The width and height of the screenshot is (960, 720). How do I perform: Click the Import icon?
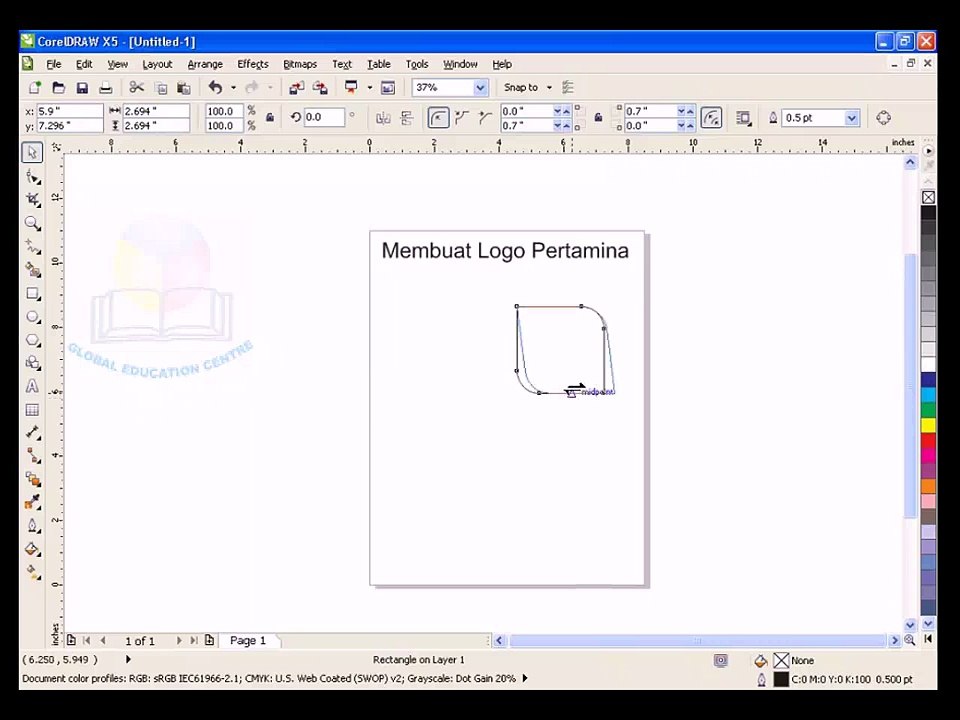[x=296, y=88]
